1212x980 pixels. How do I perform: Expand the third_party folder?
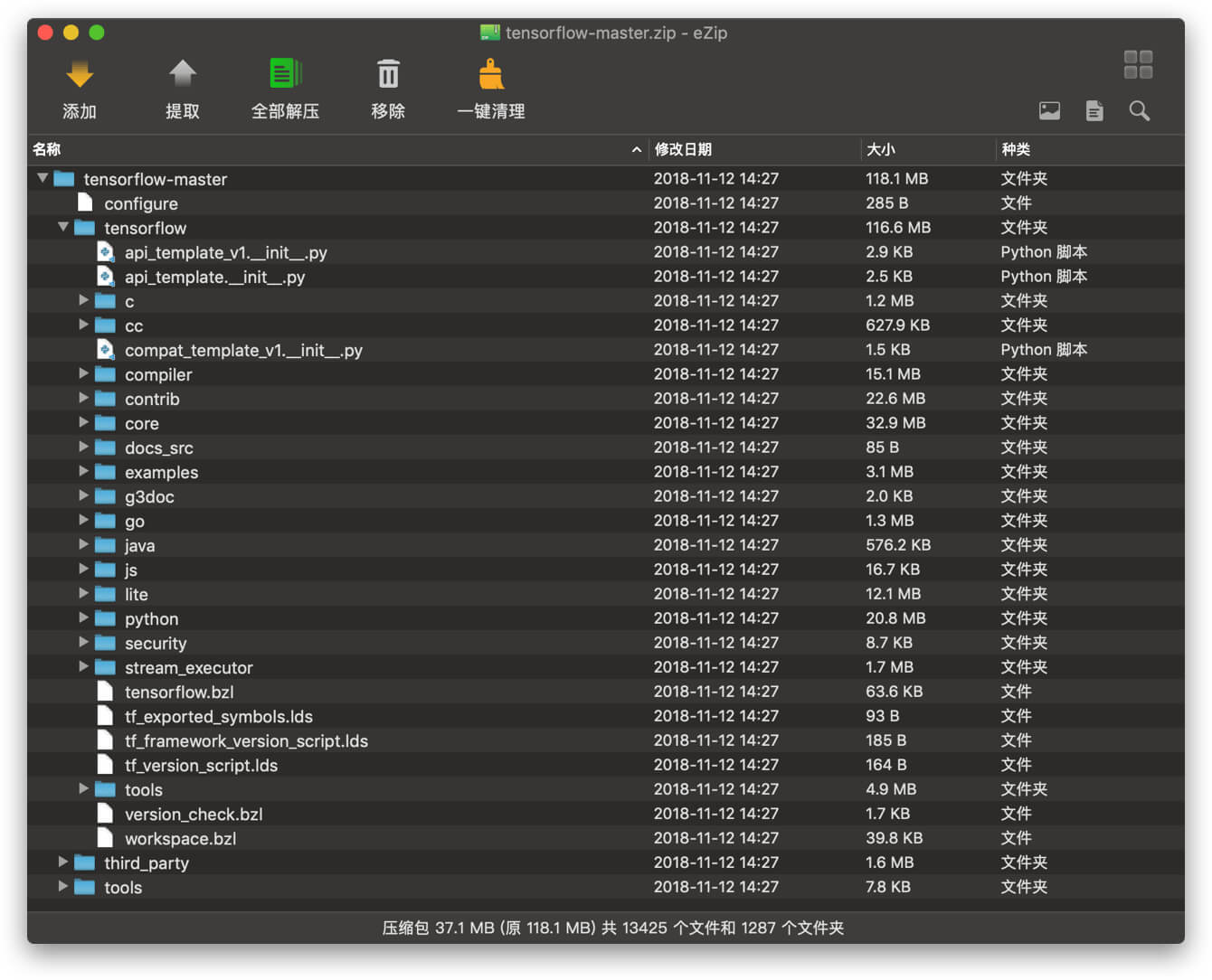(x=63, y=862)
